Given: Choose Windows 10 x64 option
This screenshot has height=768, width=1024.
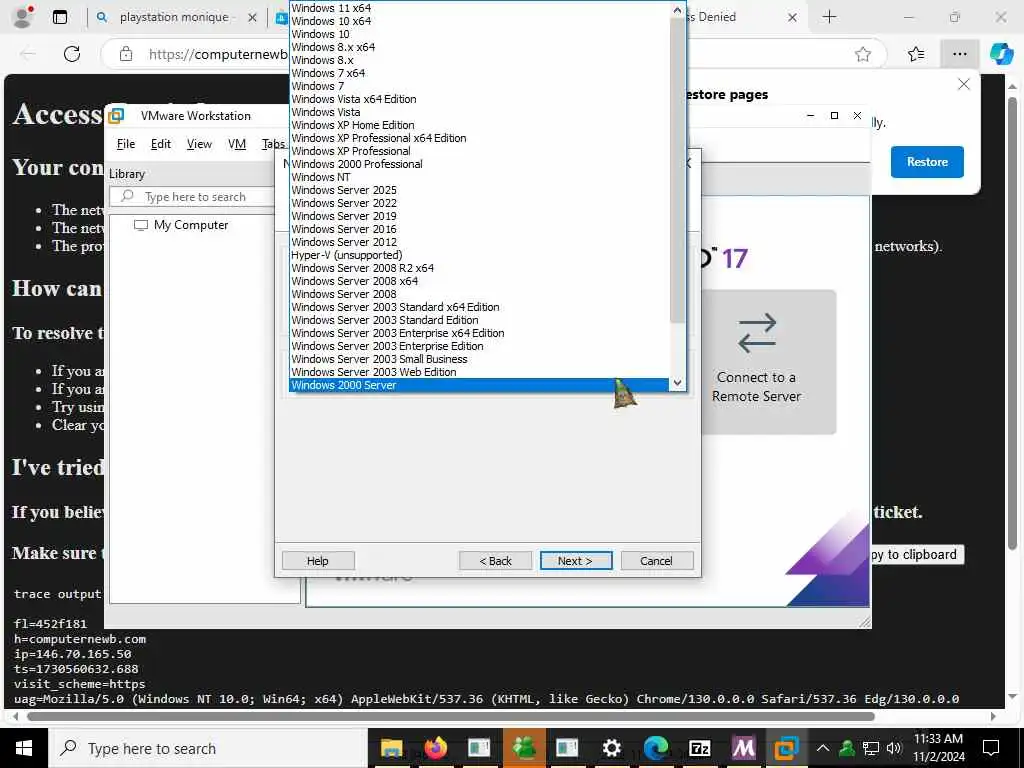Looking at the screenshot, I should pos(479,21).
